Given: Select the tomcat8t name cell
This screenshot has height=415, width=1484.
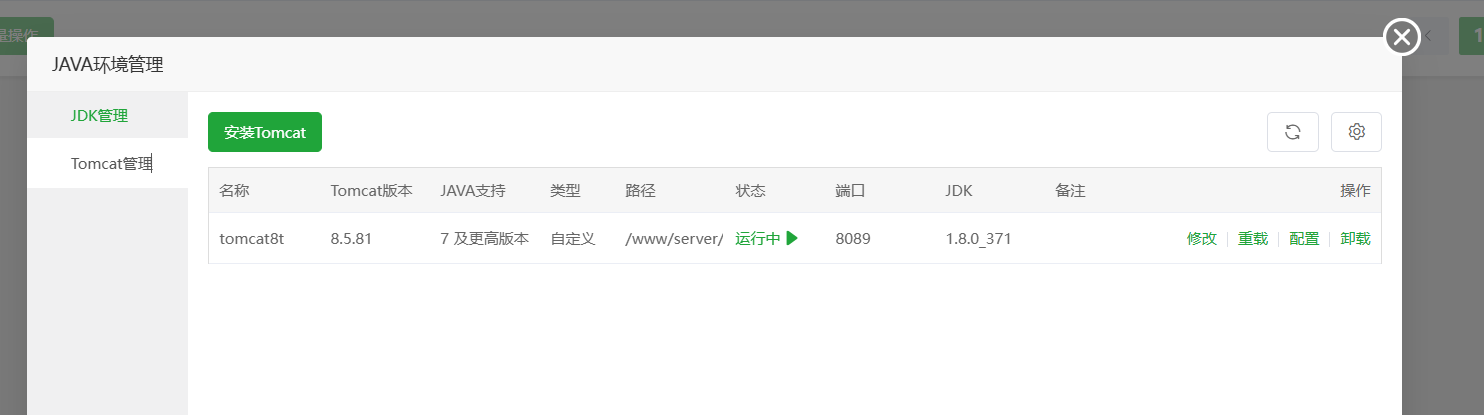Looking at the screenshot, I should click(252, 239).
